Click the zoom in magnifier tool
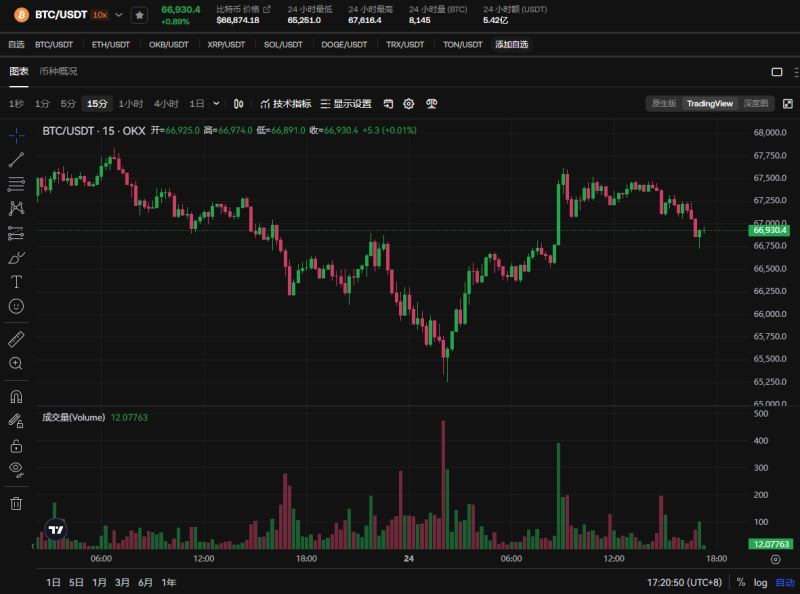The image size is (800, 594). [16, 363]
